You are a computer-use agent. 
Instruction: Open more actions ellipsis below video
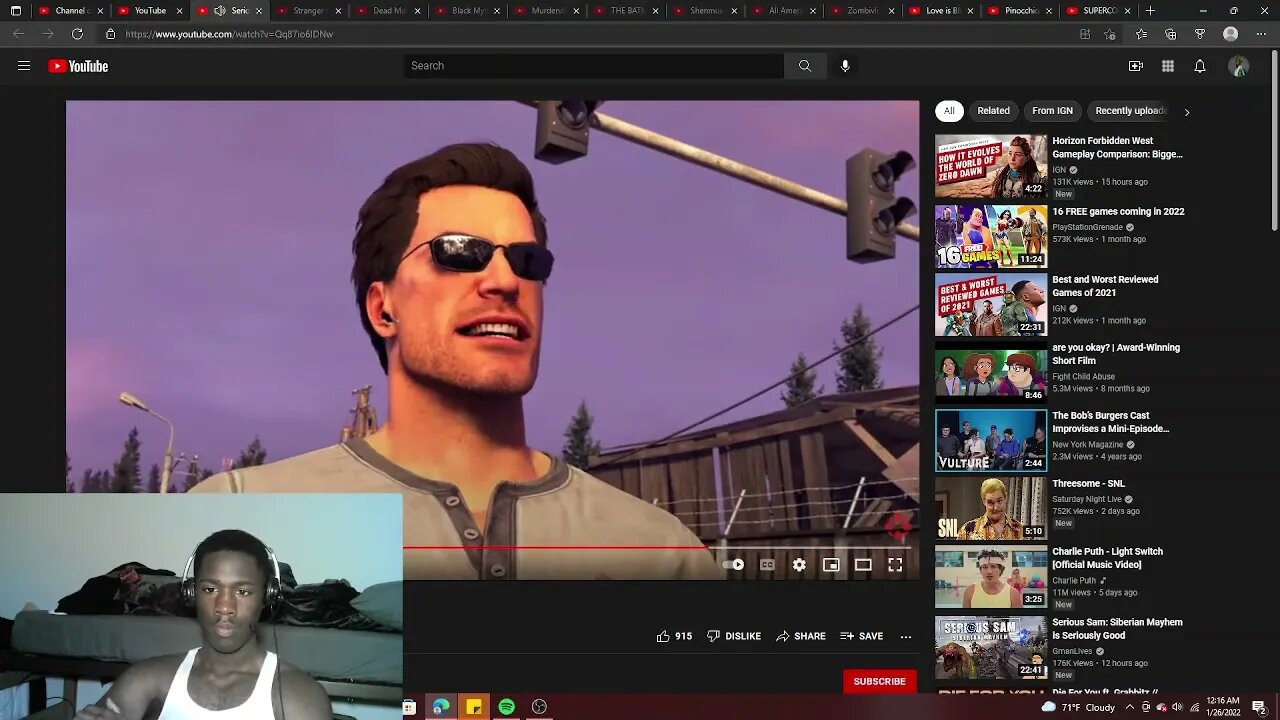pos(906,636)
